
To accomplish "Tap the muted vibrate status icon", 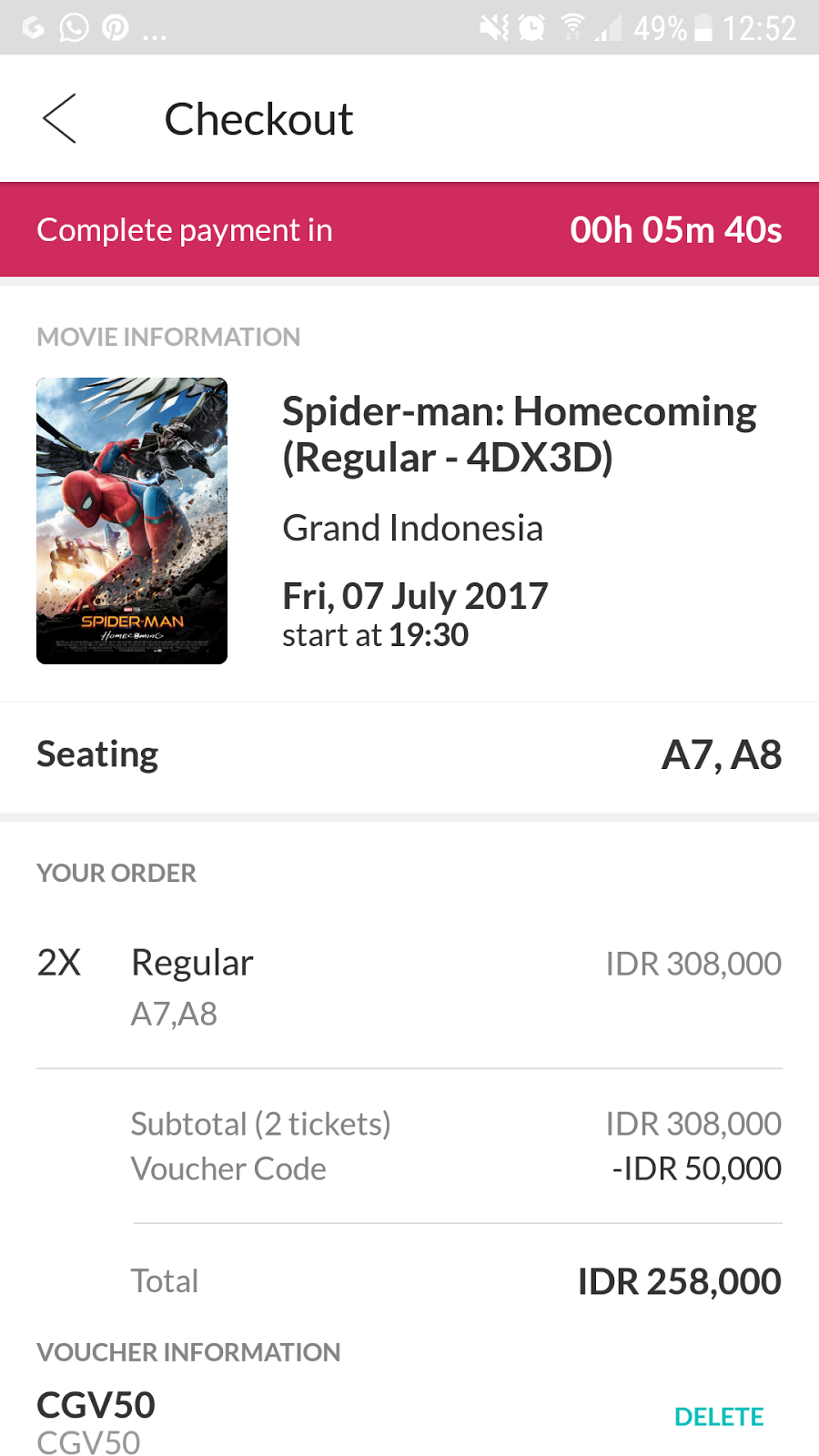I will point(494,28).
